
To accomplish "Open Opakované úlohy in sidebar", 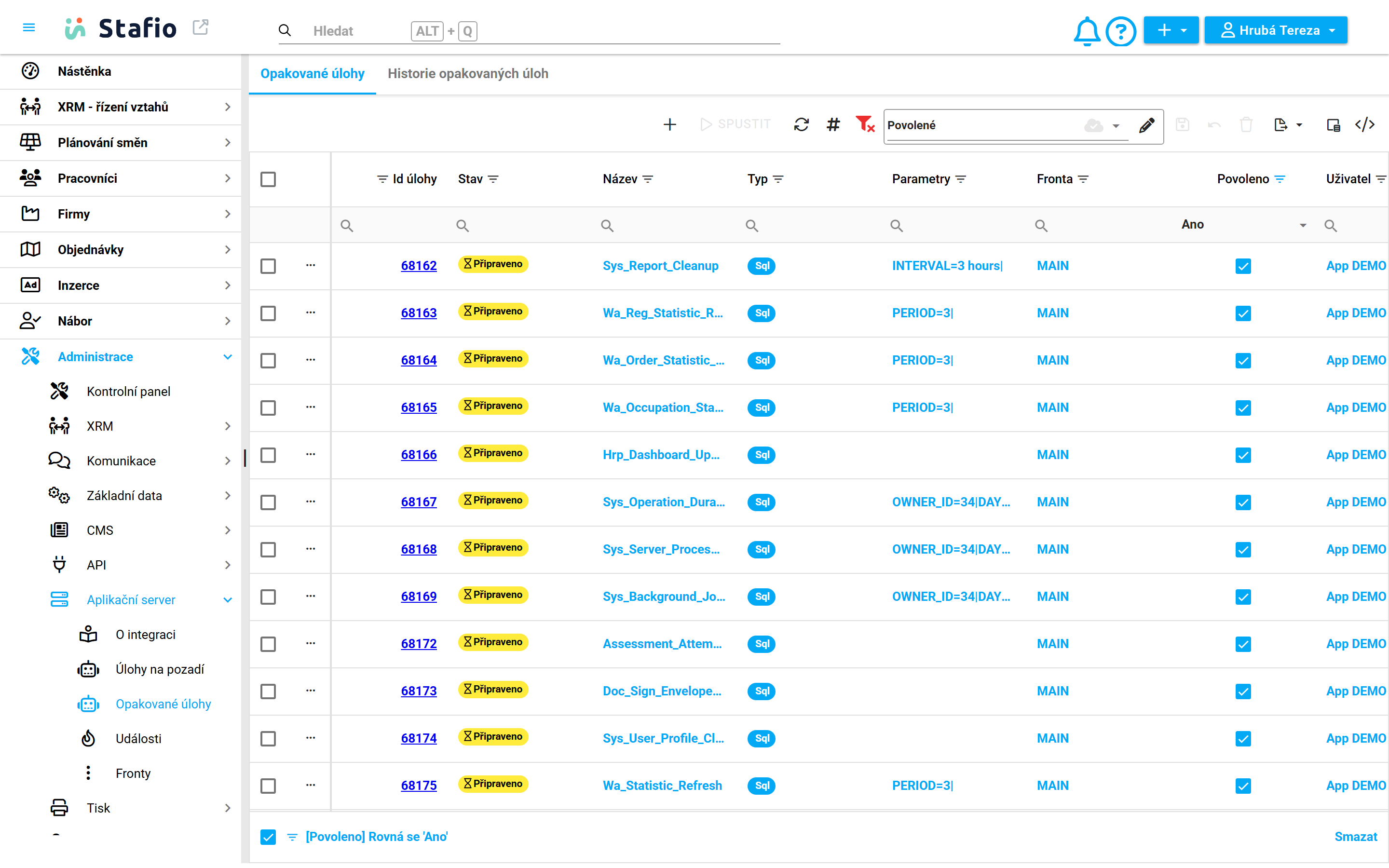I will 163,705.
